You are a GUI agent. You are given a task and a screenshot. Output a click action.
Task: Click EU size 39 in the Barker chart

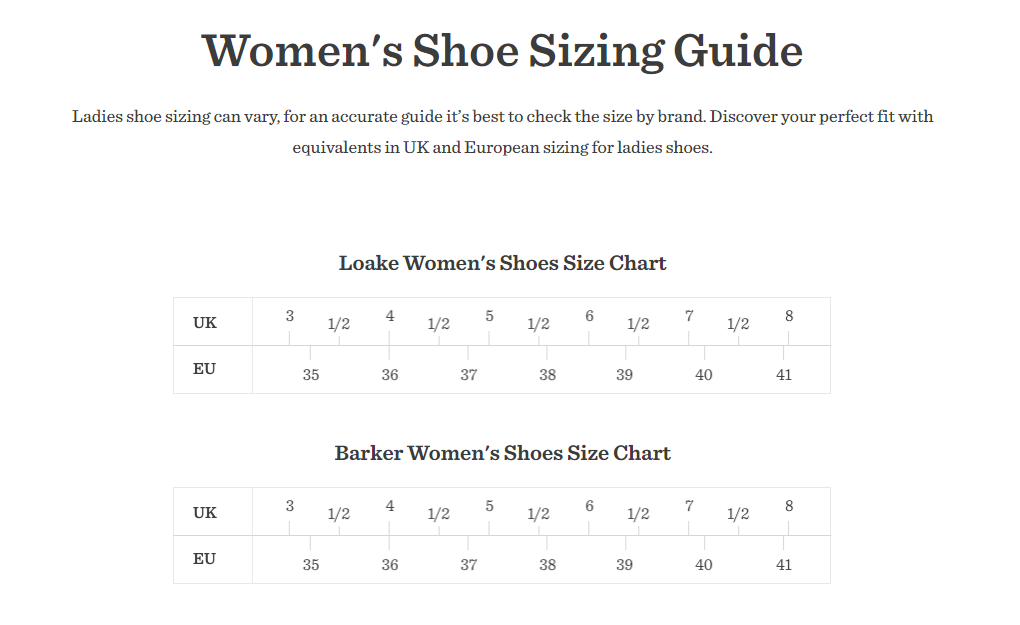click(624, 565)
